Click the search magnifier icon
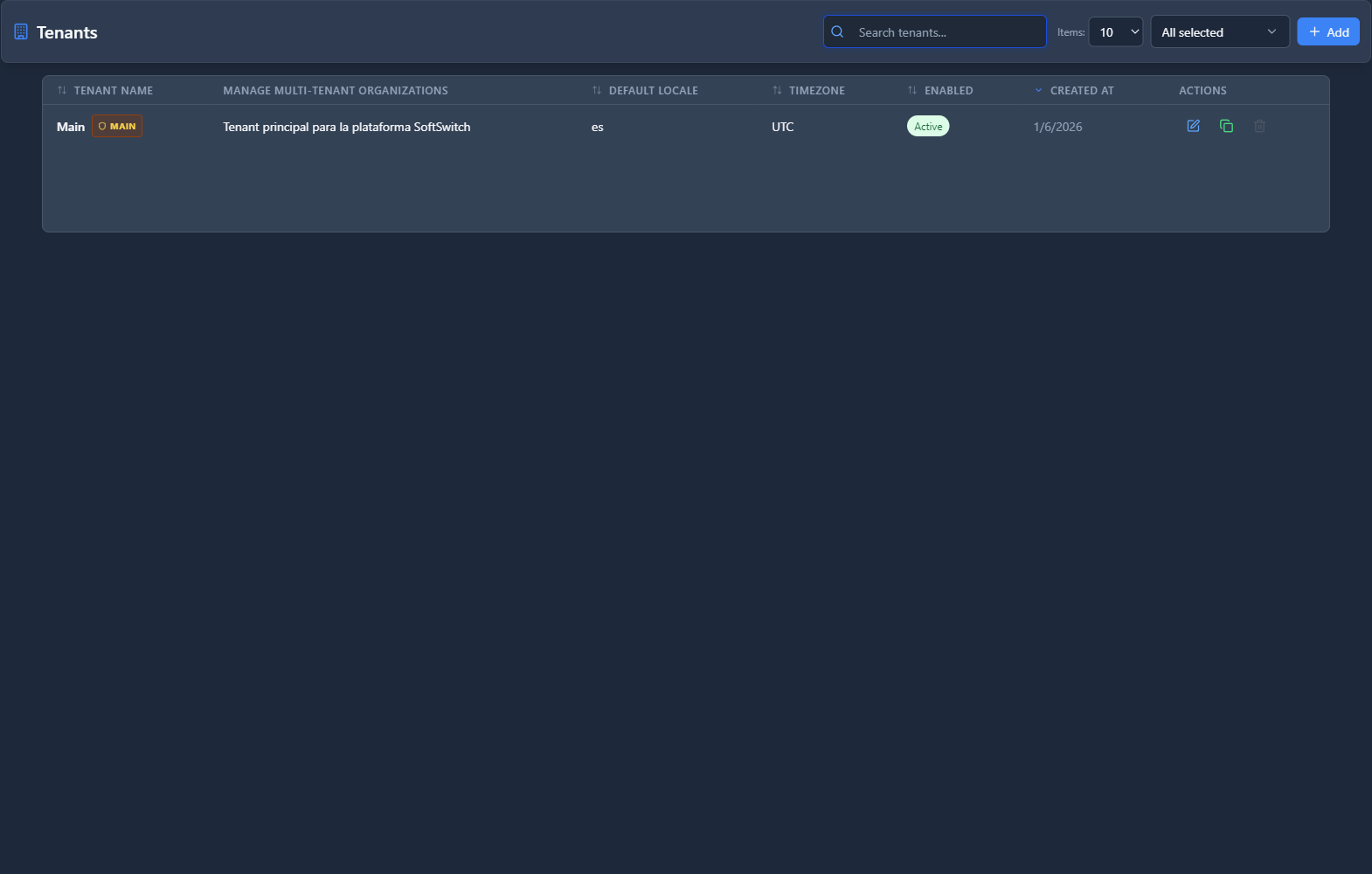Image resolution: width=1372 pixels, height=874 pixels. pos(837,32)
